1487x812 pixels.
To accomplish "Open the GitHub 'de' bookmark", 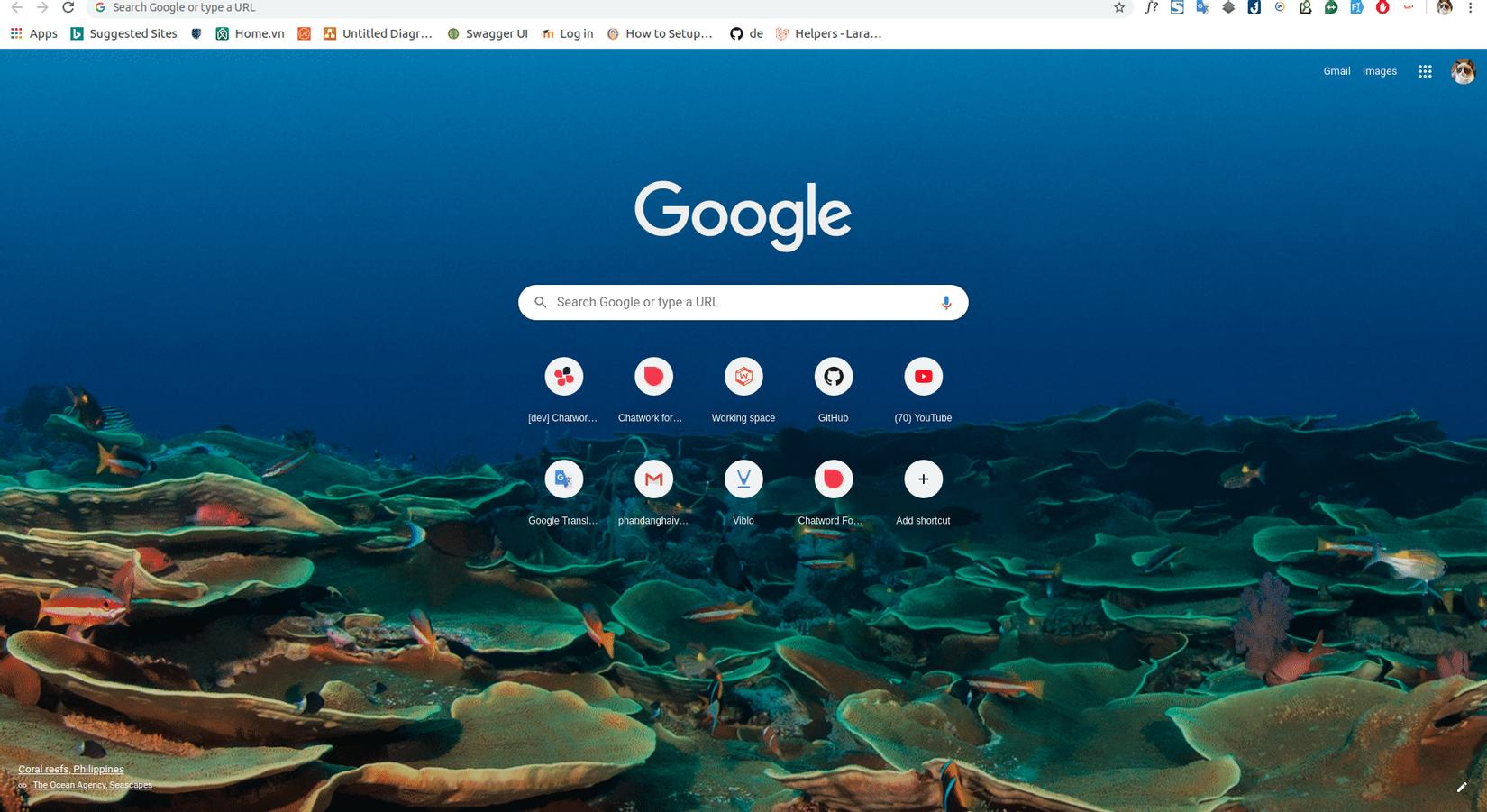I will [x=747, y=33].
